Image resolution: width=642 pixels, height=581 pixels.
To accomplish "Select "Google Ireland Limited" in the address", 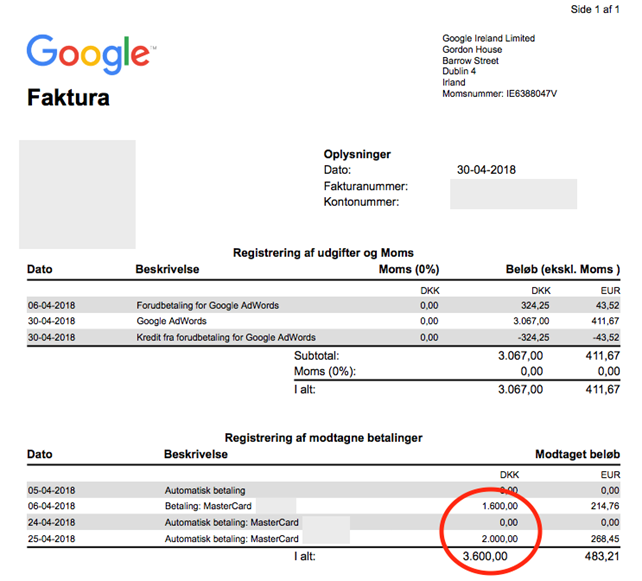I will point(488,38).
